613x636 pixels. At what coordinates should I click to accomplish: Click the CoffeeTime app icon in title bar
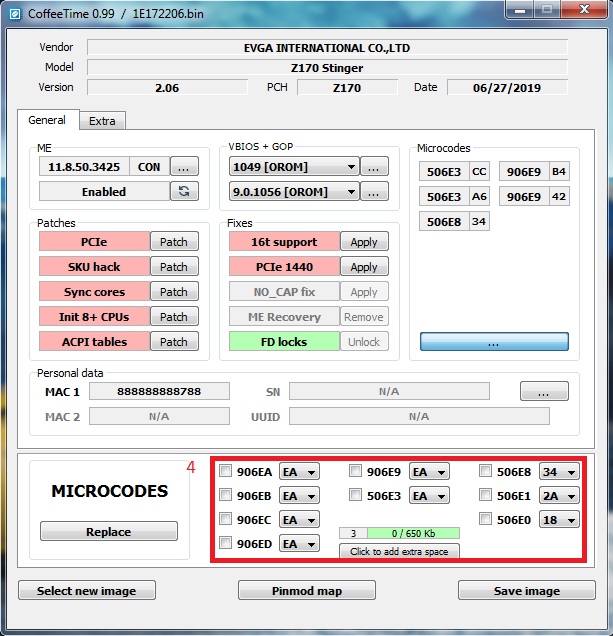(x=15, y=14)
